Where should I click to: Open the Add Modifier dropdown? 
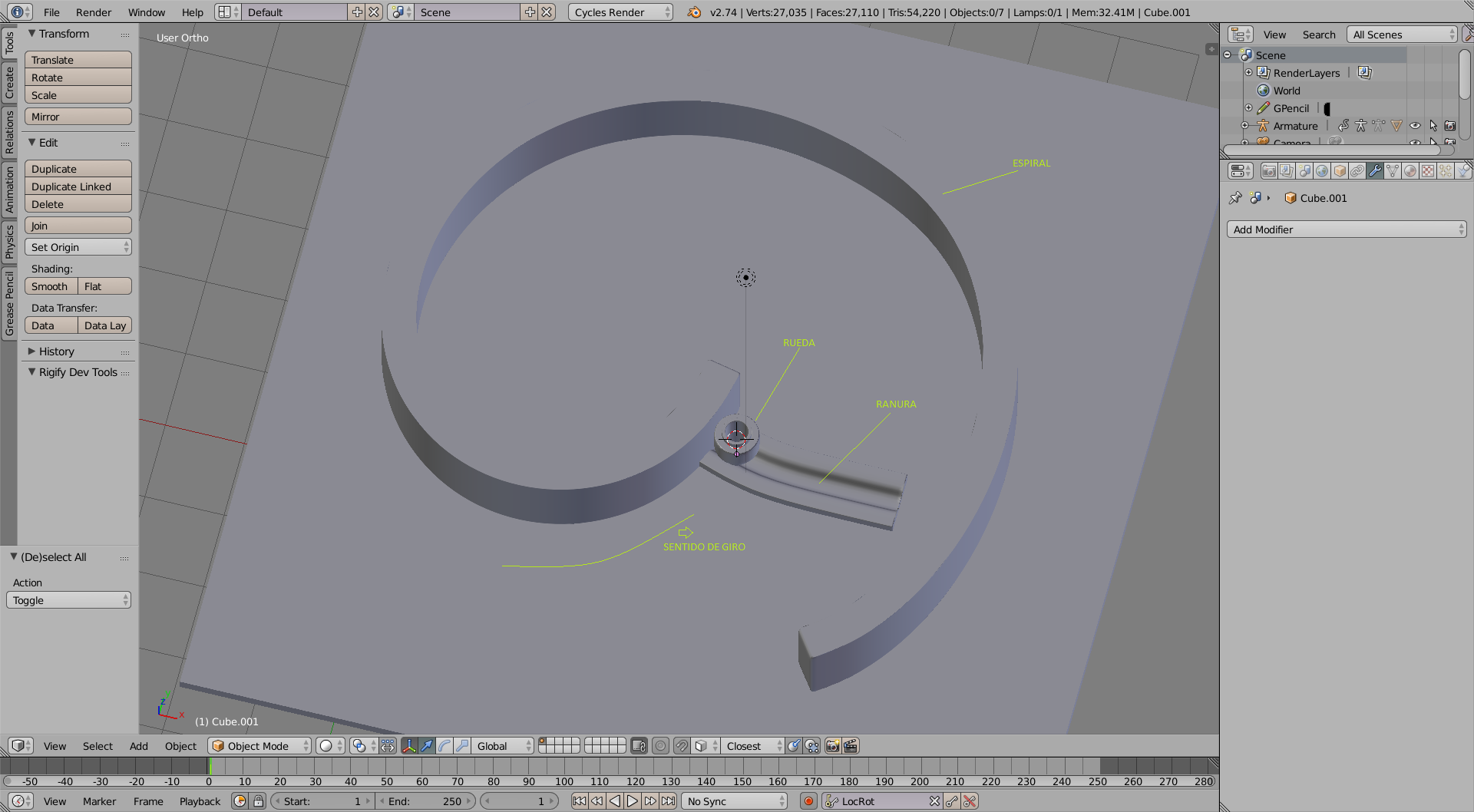1347,229
